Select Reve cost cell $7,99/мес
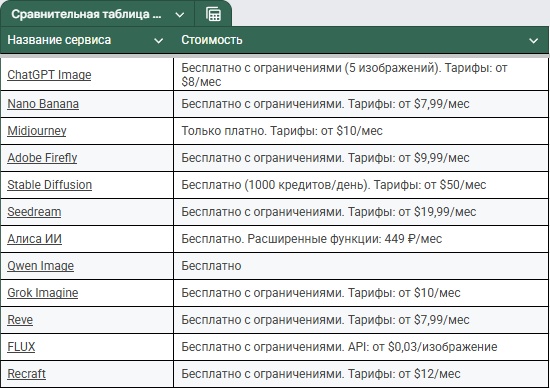Viewport: 550px width, 388px height. [361, 320]
